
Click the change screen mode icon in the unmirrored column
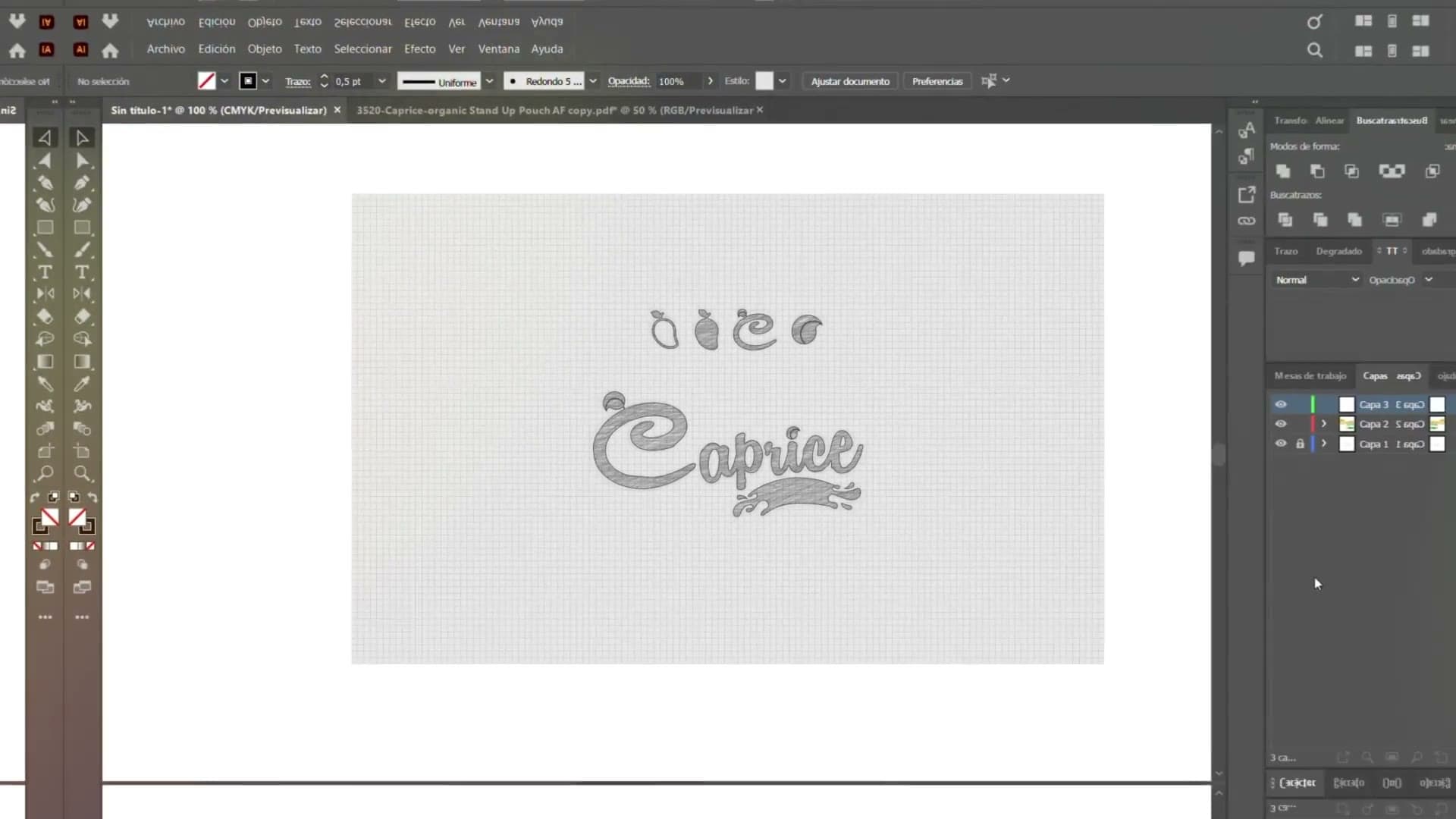pyautogui.click(x=82, y=587)
